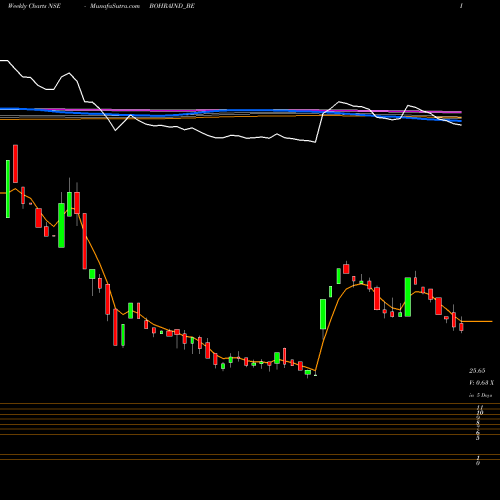This screenshot has width=500, height=500.
Task: Click axis label 5 on the lower scale
Action: (x=478, y=438)
